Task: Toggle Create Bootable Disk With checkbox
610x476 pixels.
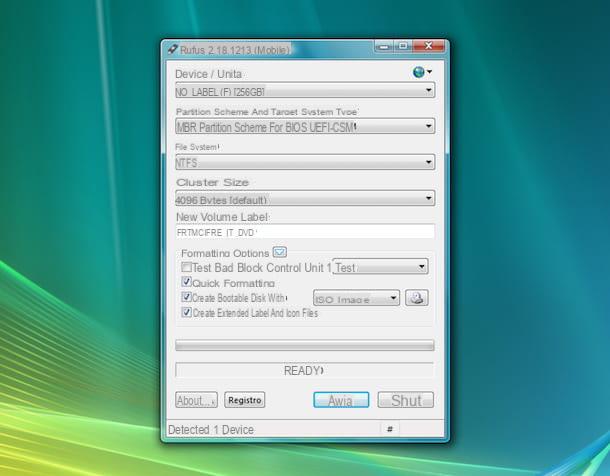Action: pyautogui.click(x=186, y=298)
